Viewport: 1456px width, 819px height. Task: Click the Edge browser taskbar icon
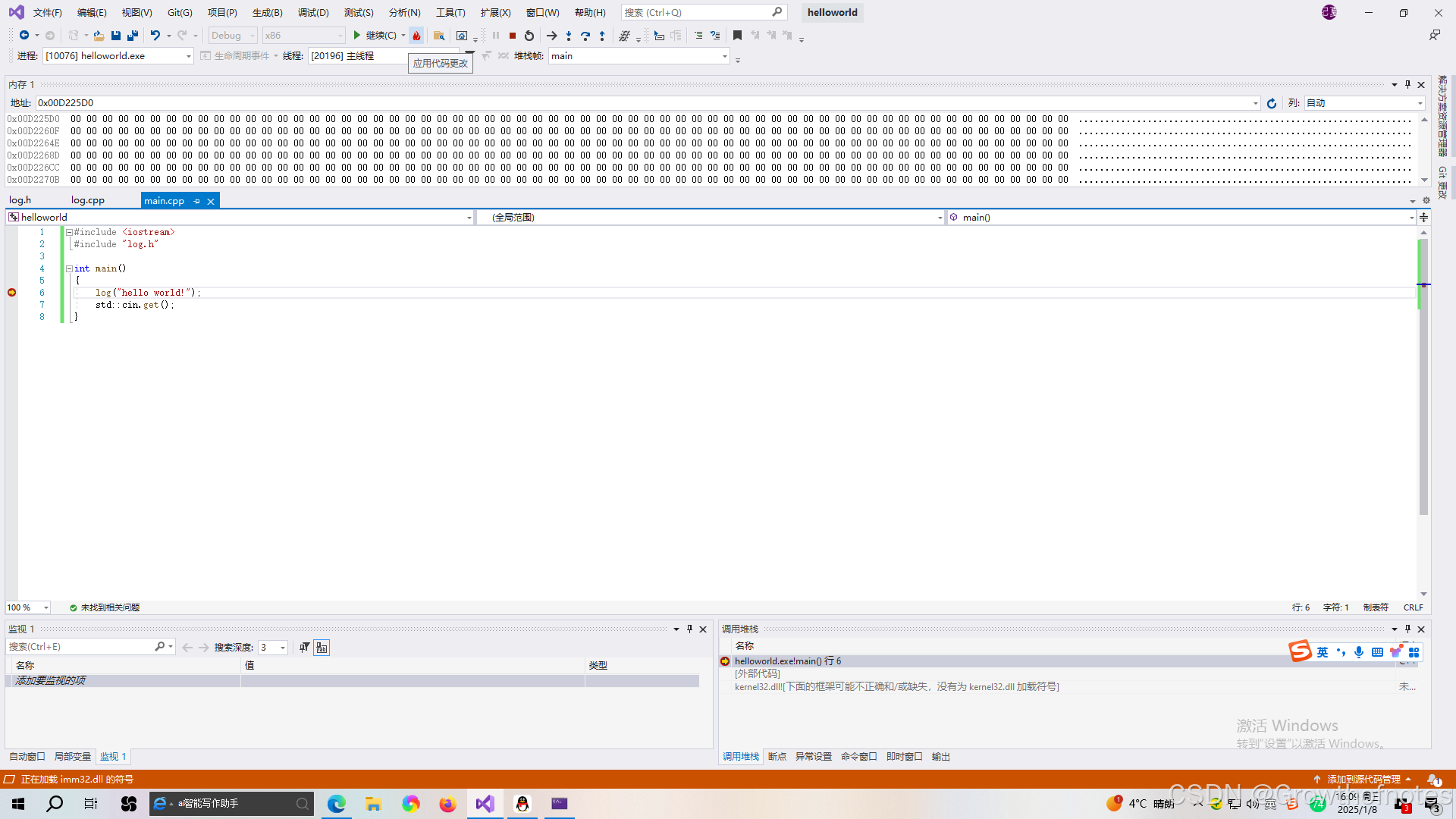pos(336,804)
